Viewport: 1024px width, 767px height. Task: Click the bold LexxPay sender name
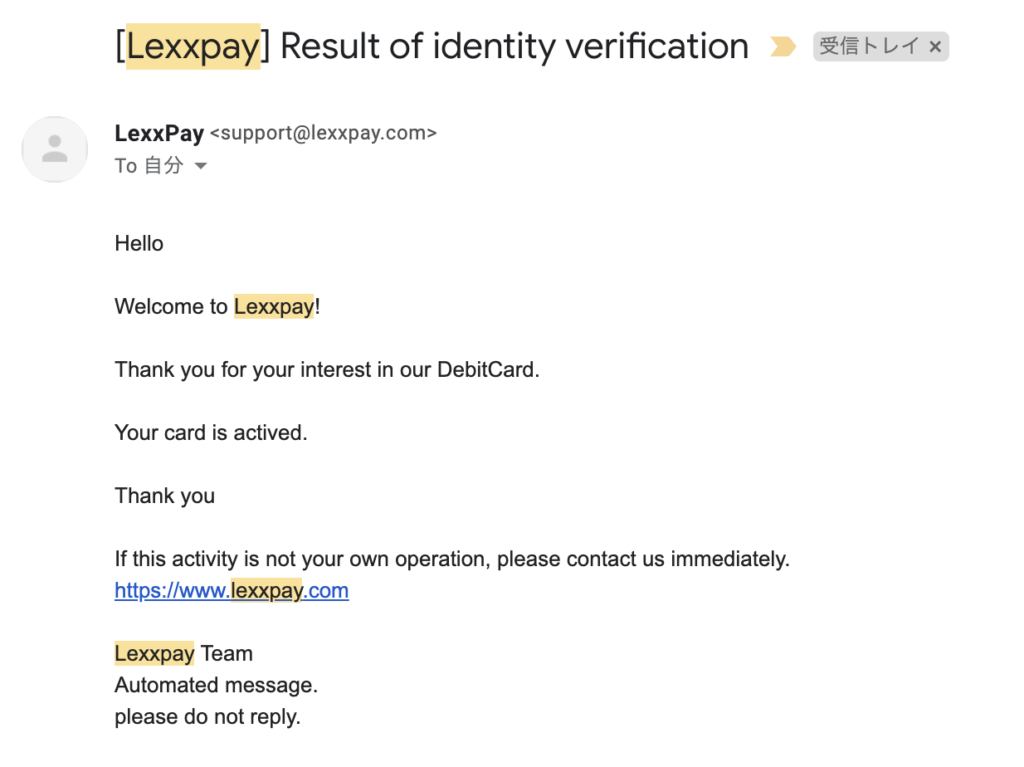click(x=159, y=133)
